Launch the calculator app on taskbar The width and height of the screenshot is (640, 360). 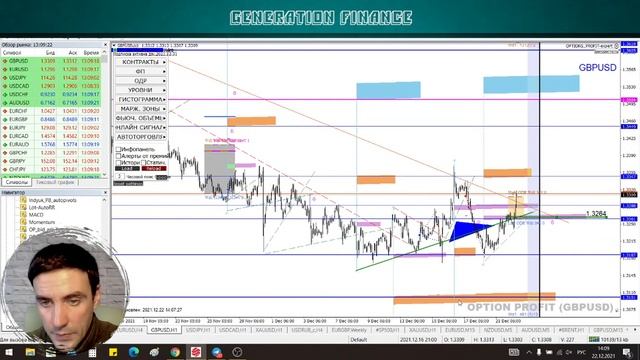point(92,352)
